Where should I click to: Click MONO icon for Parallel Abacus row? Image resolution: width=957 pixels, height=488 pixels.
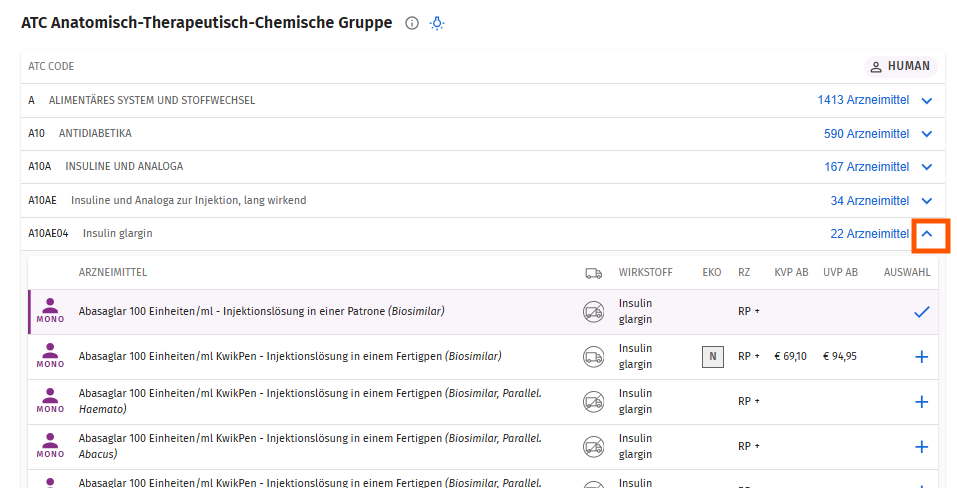(50, 447)
